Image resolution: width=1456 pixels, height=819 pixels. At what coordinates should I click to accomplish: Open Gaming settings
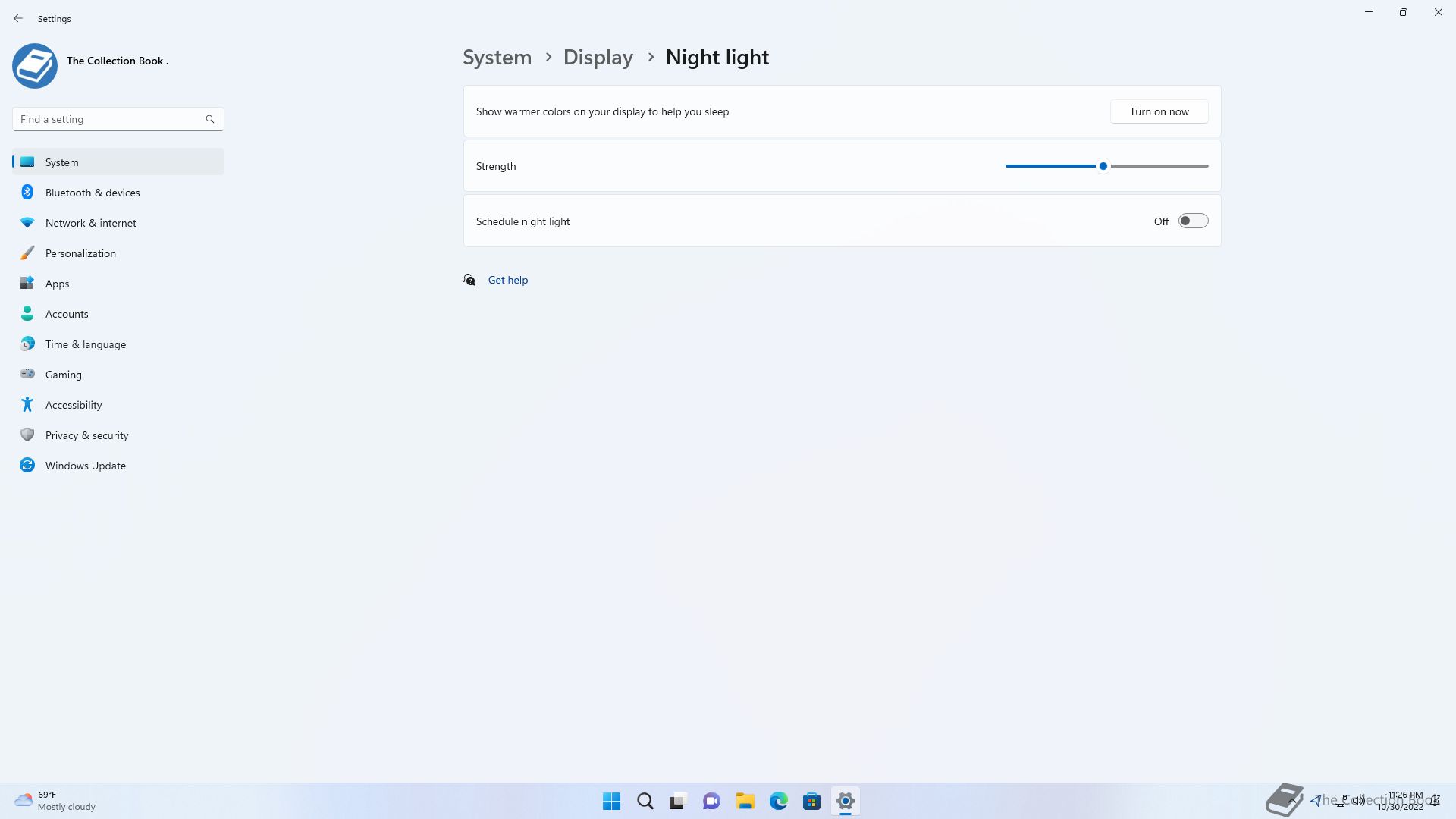(x=118, y=374)
